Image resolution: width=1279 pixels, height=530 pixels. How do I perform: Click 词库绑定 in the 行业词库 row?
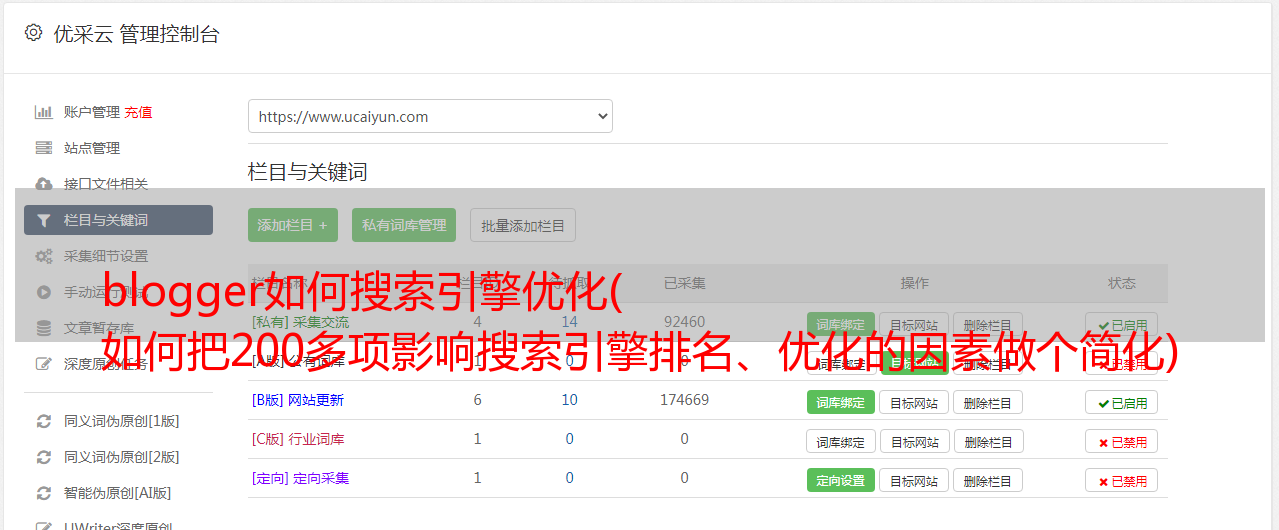pos(840,441)
